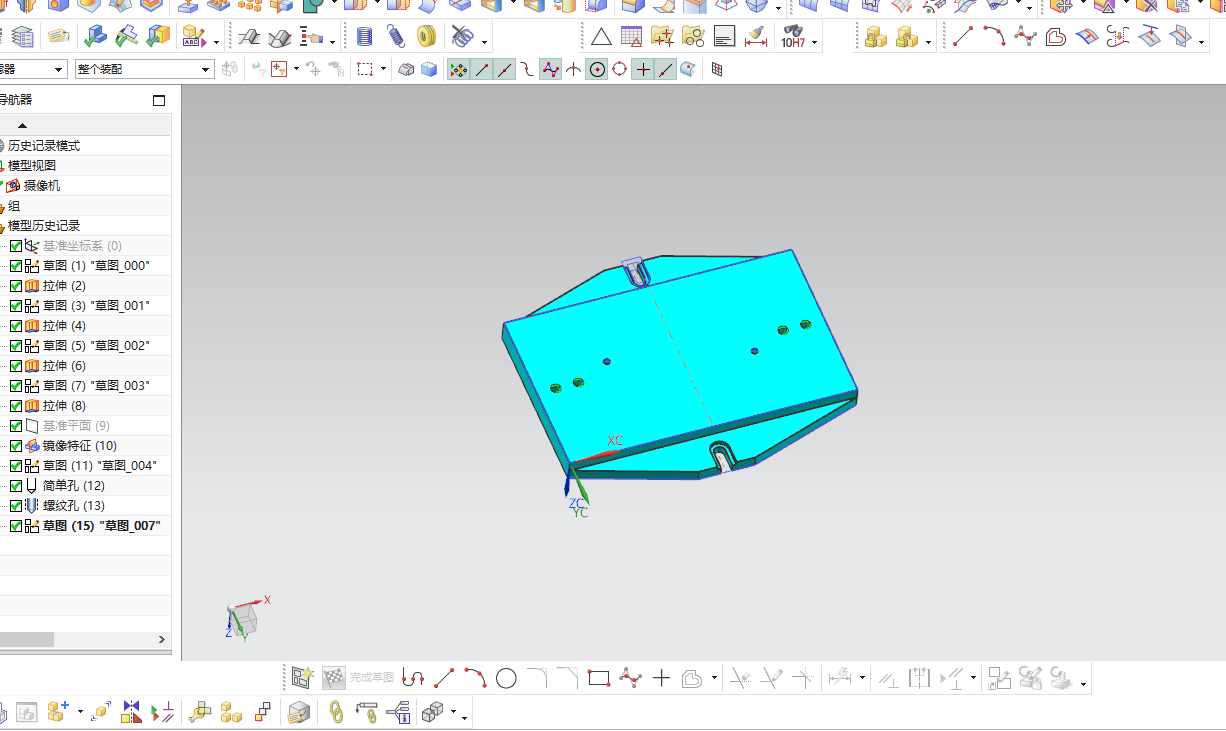The height and width of the screenshot is (731, 1226).
Task: Select 摄像机 node in navigator
Action: click(x=41, y=186)
